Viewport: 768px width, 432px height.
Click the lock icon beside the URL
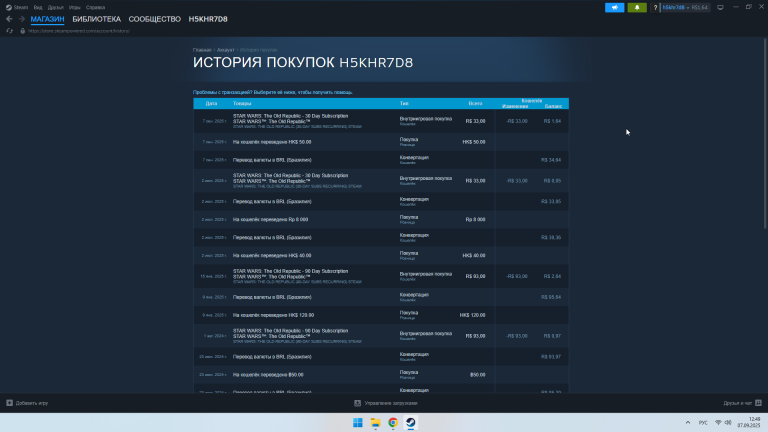click(x=23, y=31)
